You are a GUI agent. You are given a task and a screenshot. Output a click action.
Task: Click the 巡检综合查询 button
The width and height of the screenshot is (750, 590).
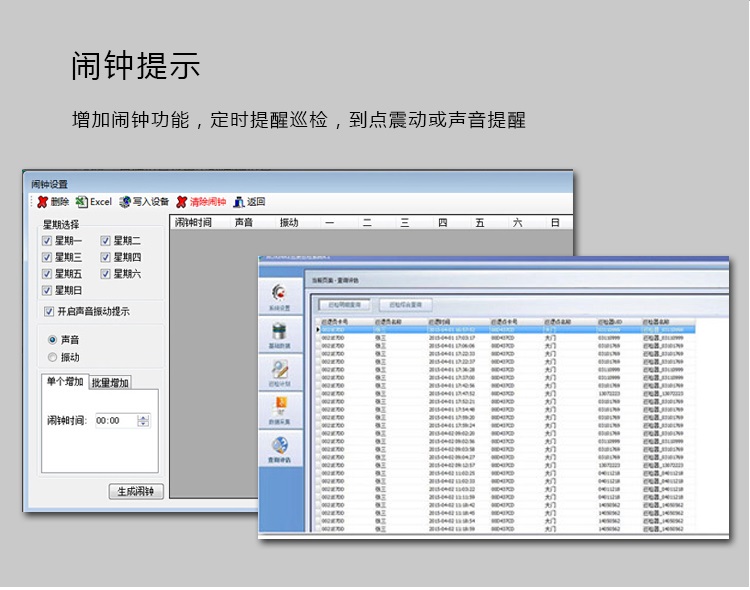click(x=405, y=304)
